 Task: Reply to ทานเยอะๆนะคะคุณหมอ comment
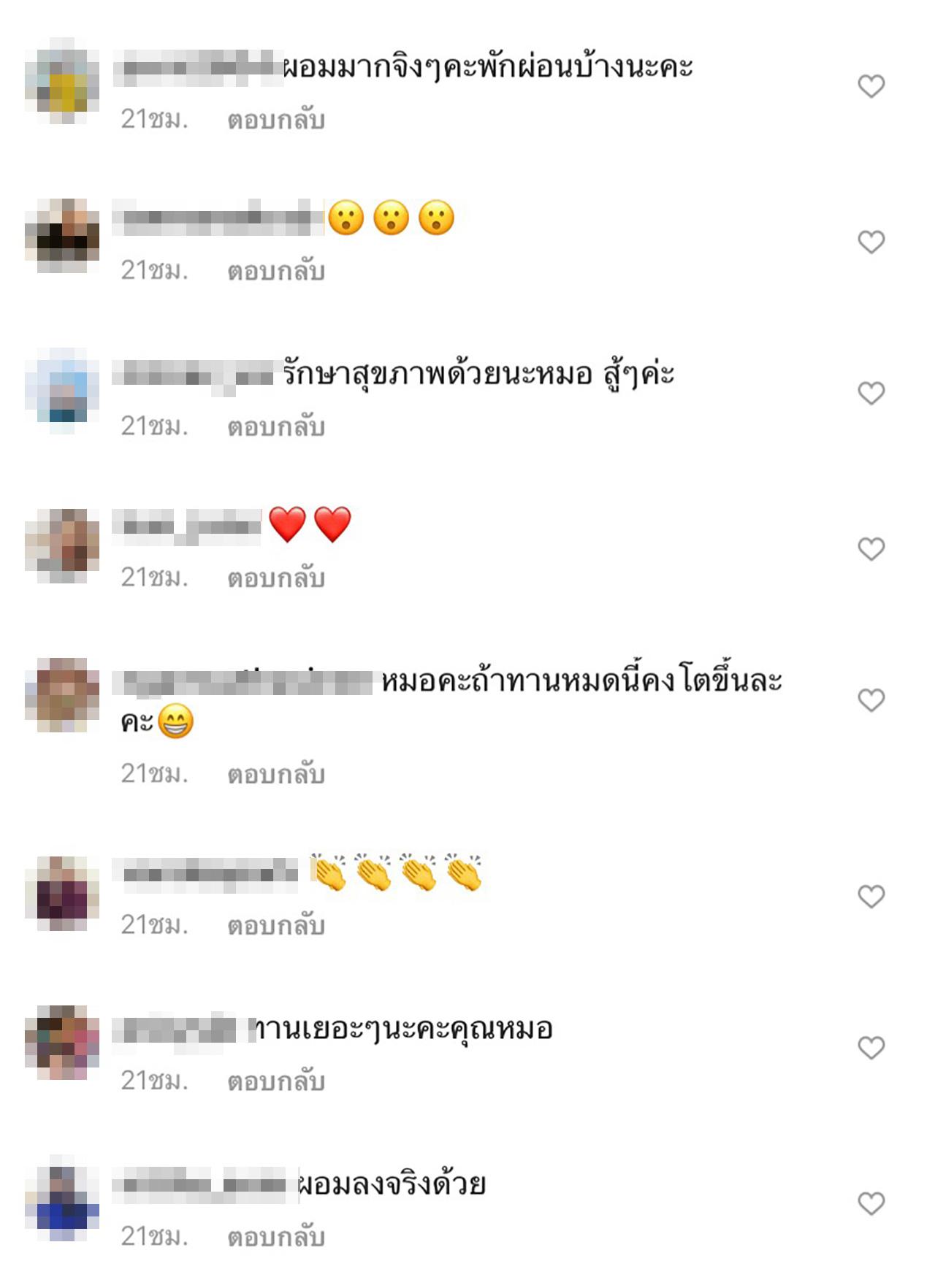coord(276,1081)
